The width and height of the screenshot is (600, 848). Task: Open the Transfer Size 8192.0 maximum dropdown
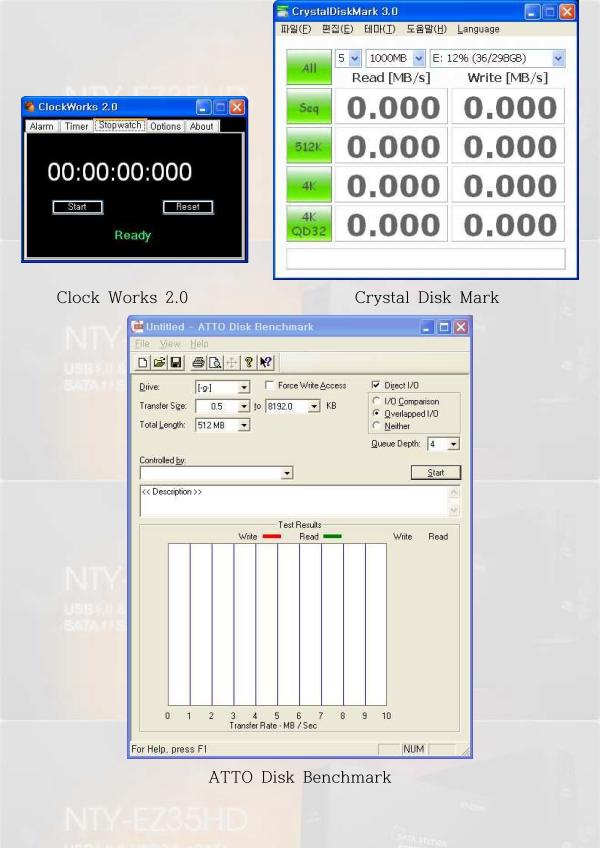314,406
